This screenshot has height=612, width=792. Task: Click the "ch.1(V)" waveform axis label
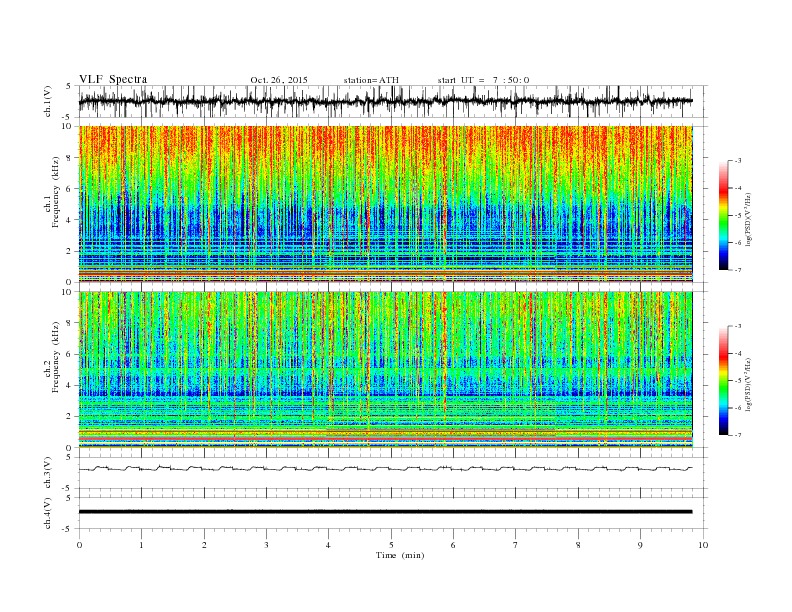tap(48, 101)
